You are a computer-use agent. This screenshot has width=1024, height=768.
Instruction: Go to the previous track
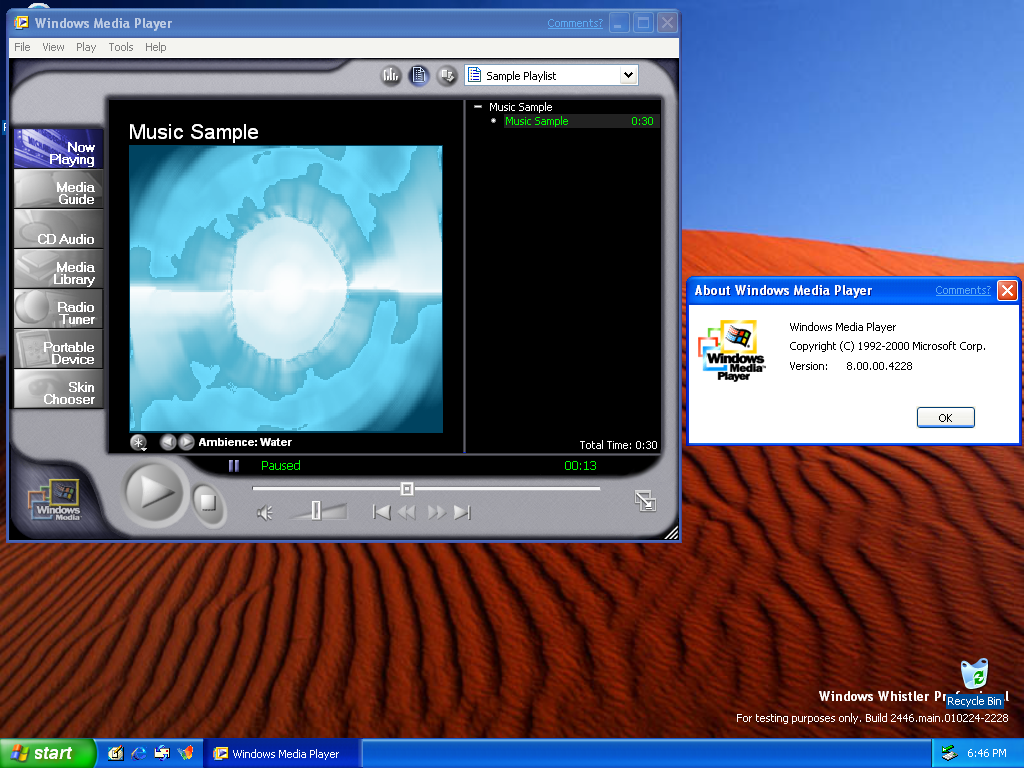pyautogui.click(x=381, y=512)
